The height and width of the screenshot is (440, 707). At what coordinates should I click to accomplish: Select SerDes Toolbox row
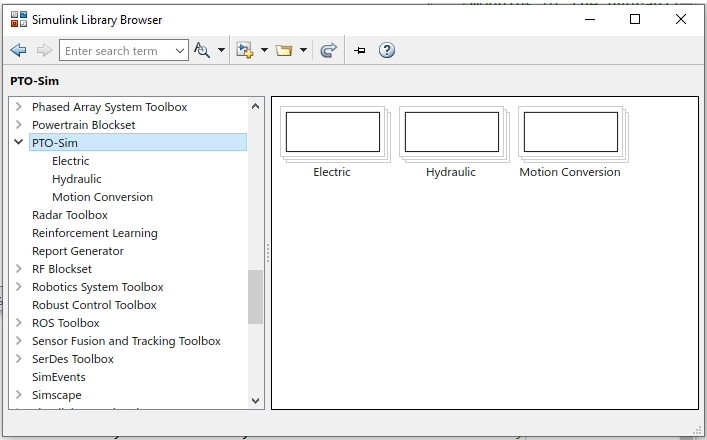[73, 359]
